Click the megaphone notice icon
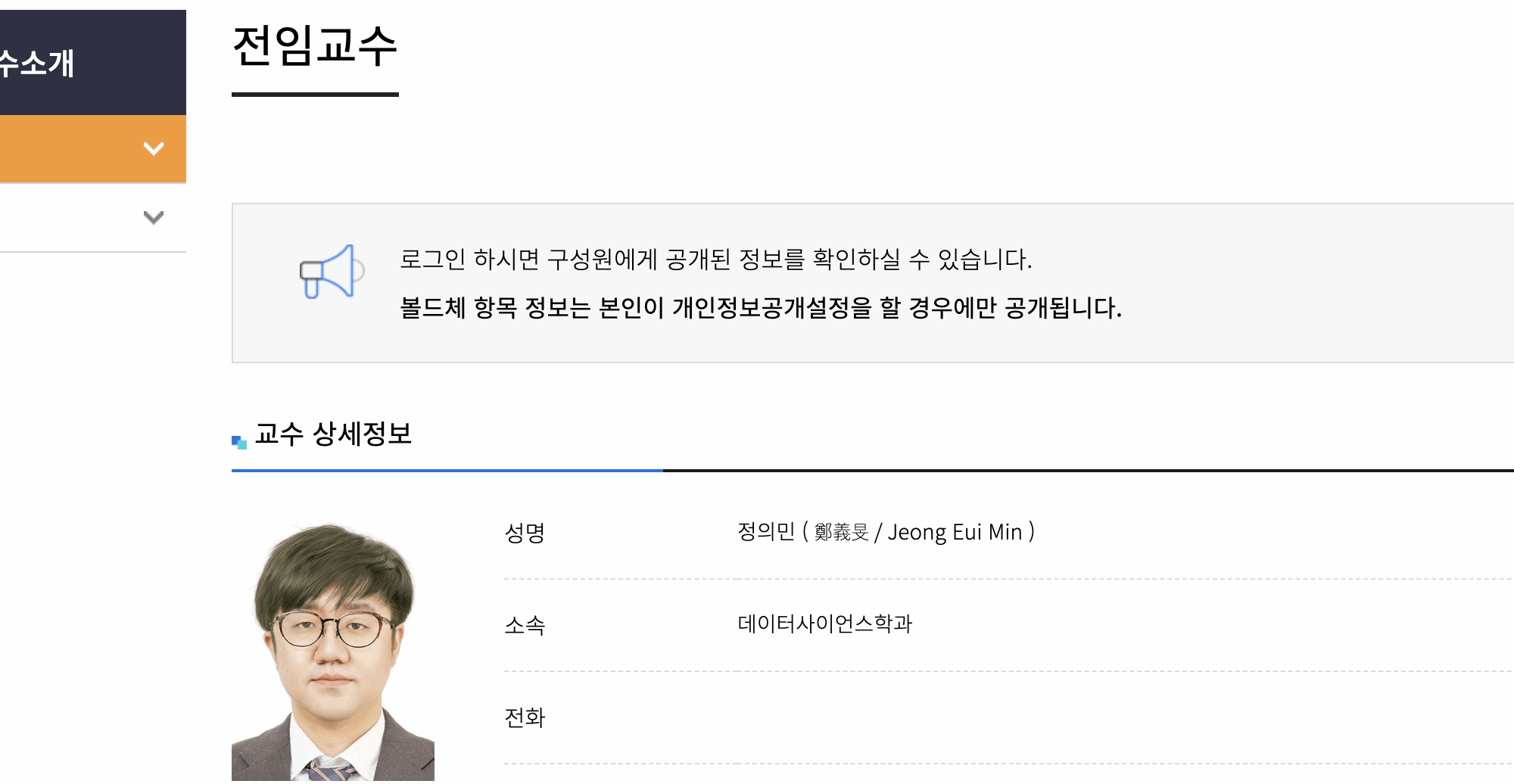Screen dimensions: 1514x784 (332, 271)
